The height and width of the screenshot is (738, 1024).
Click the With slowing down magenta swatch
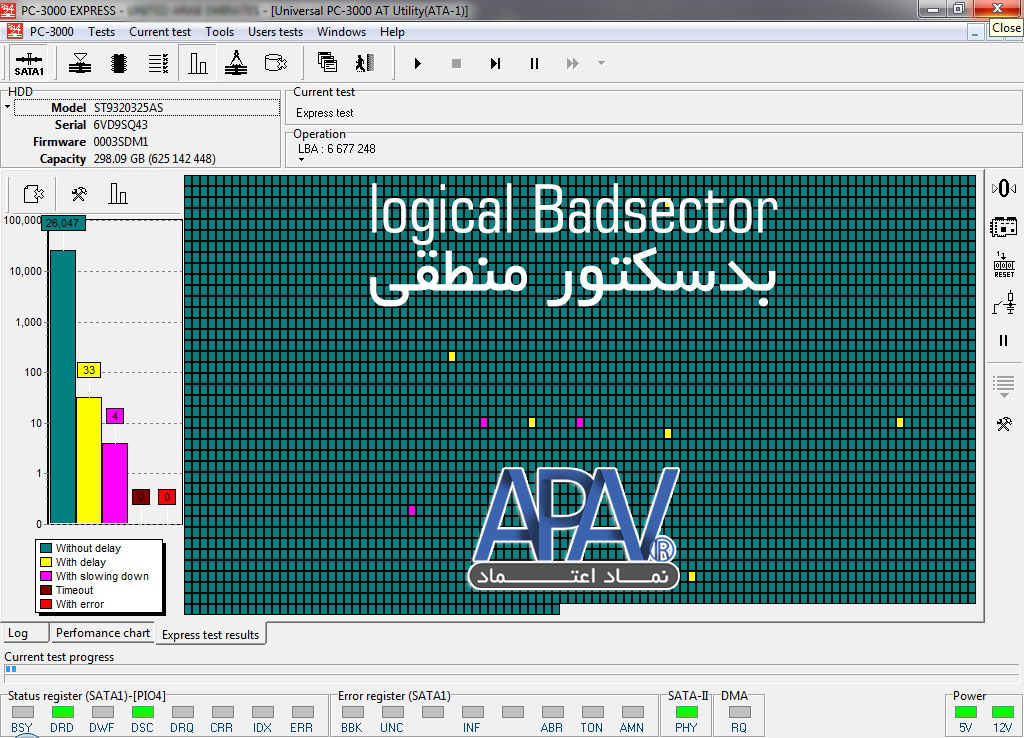pos(46,576)
